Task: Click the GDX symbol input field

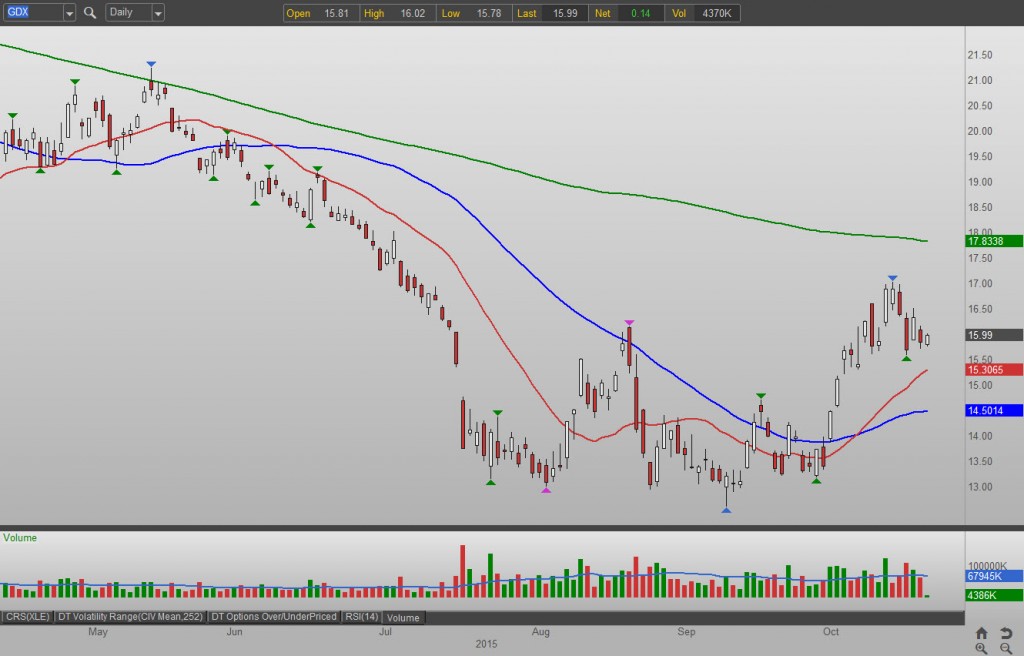Action: point(33,12)
